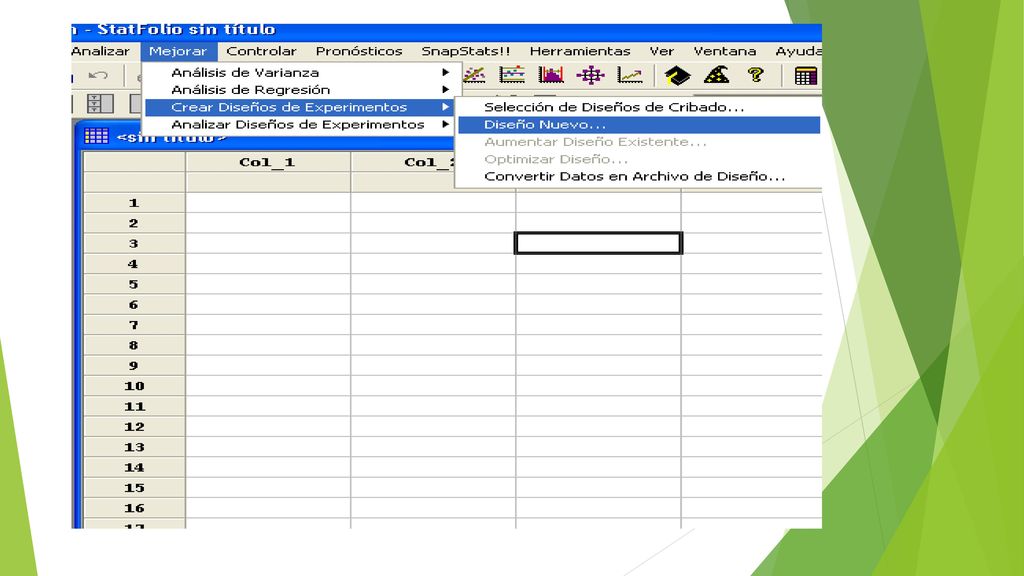Click the datasheet grid icon in title
1024x576 pixels.
coord(96,136)
